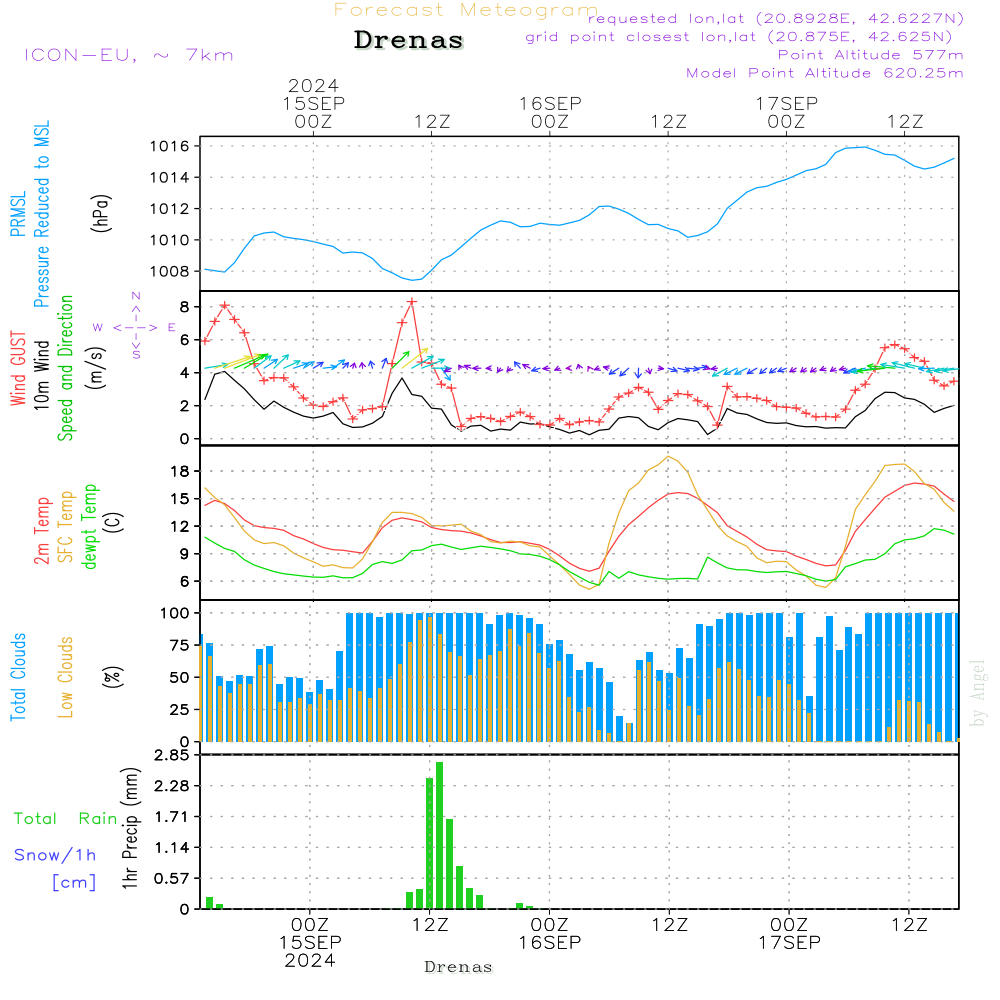
Task: Click the '2.85' precipitation axis value
Action: [x=172, y=755]
